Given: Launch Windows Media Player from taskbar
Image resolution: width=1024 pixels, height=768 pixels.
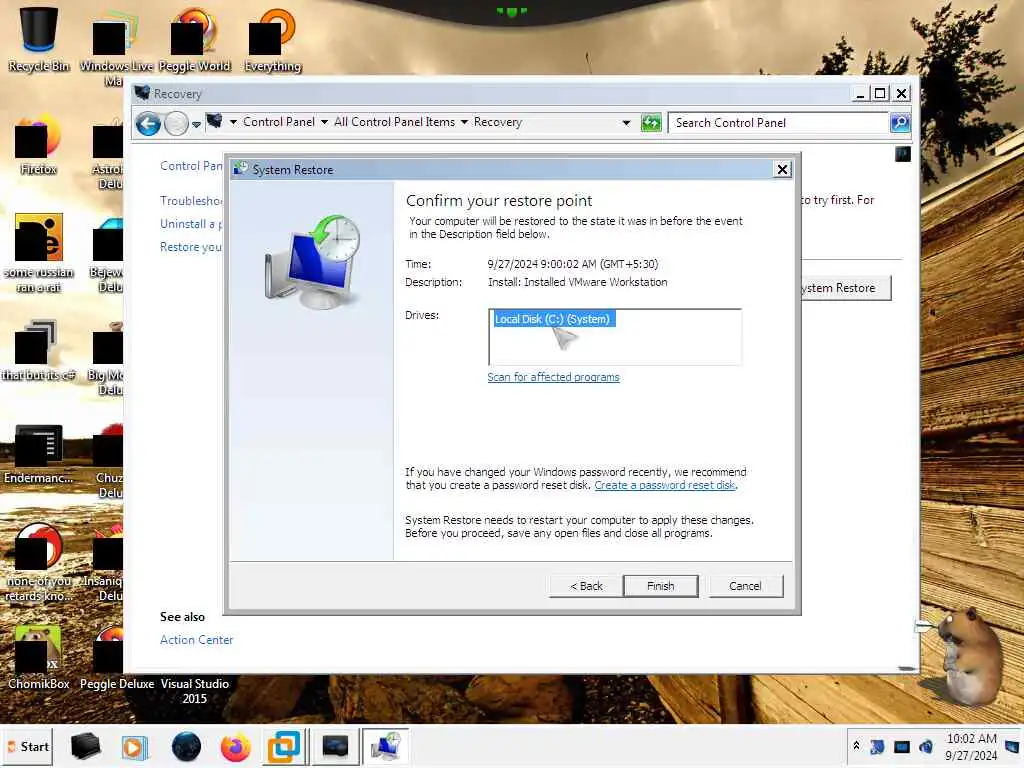Looking at the screenshot, I should point(135,747).
